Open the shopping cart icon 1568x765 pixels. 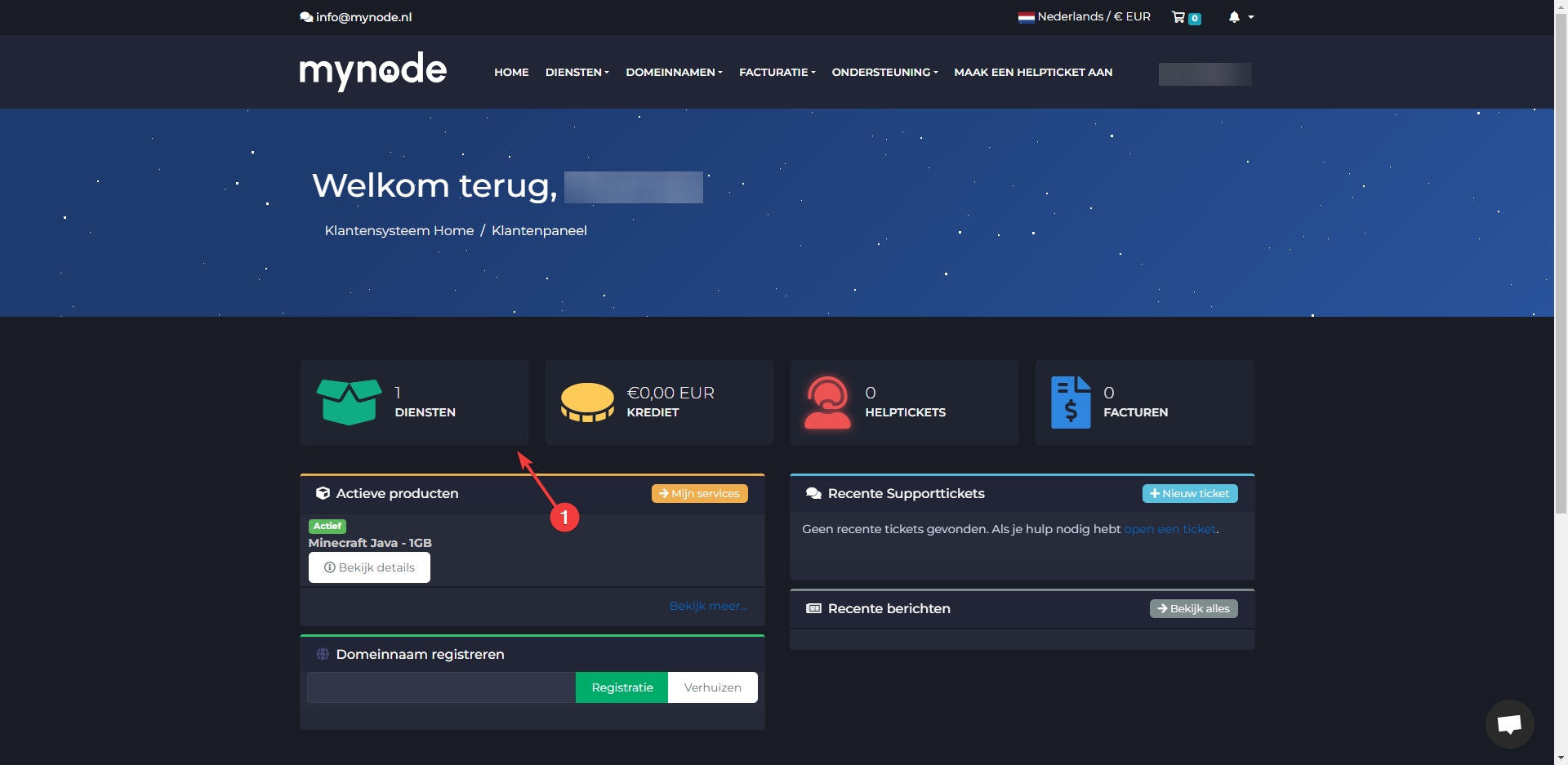[1178, 17]
